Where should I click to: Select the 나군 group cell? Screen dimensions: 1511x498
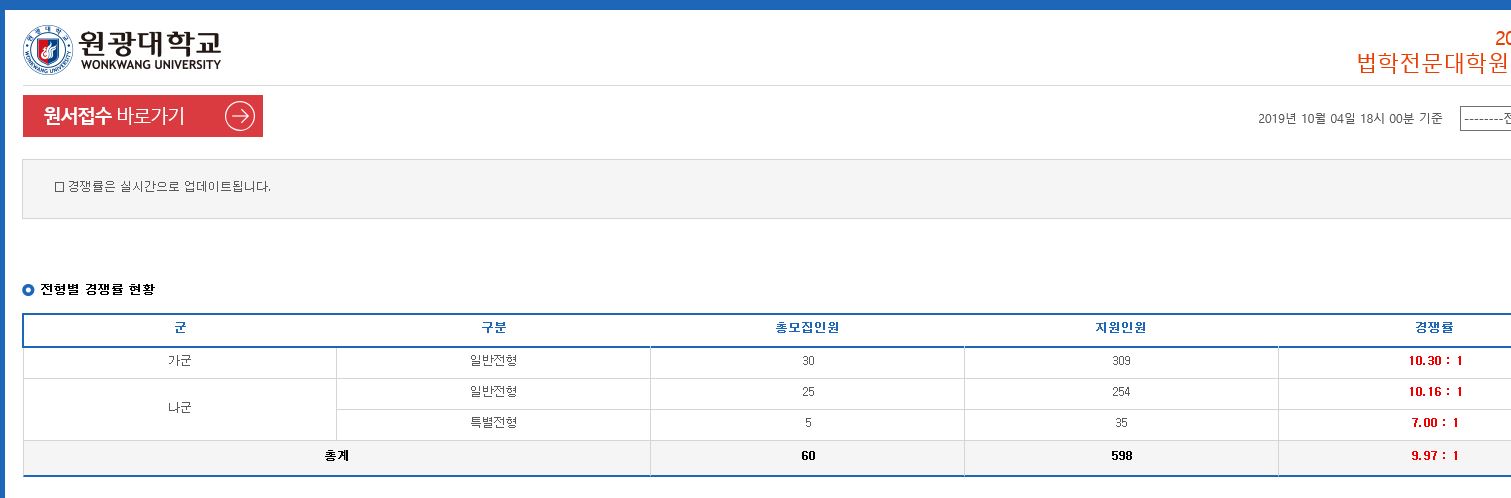pyautogui.click(x=180, y=407)
